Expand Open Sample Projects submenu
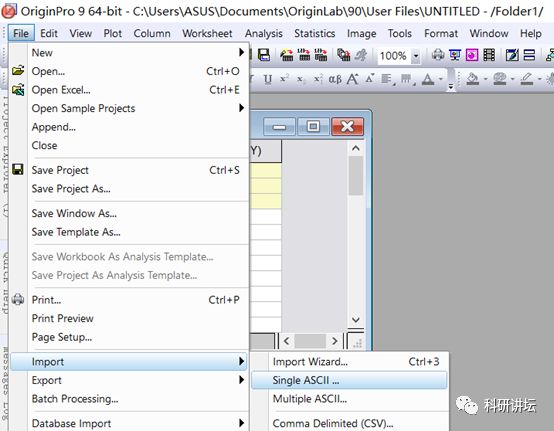Viewport: 554px width, 431px height. (241, 108)
